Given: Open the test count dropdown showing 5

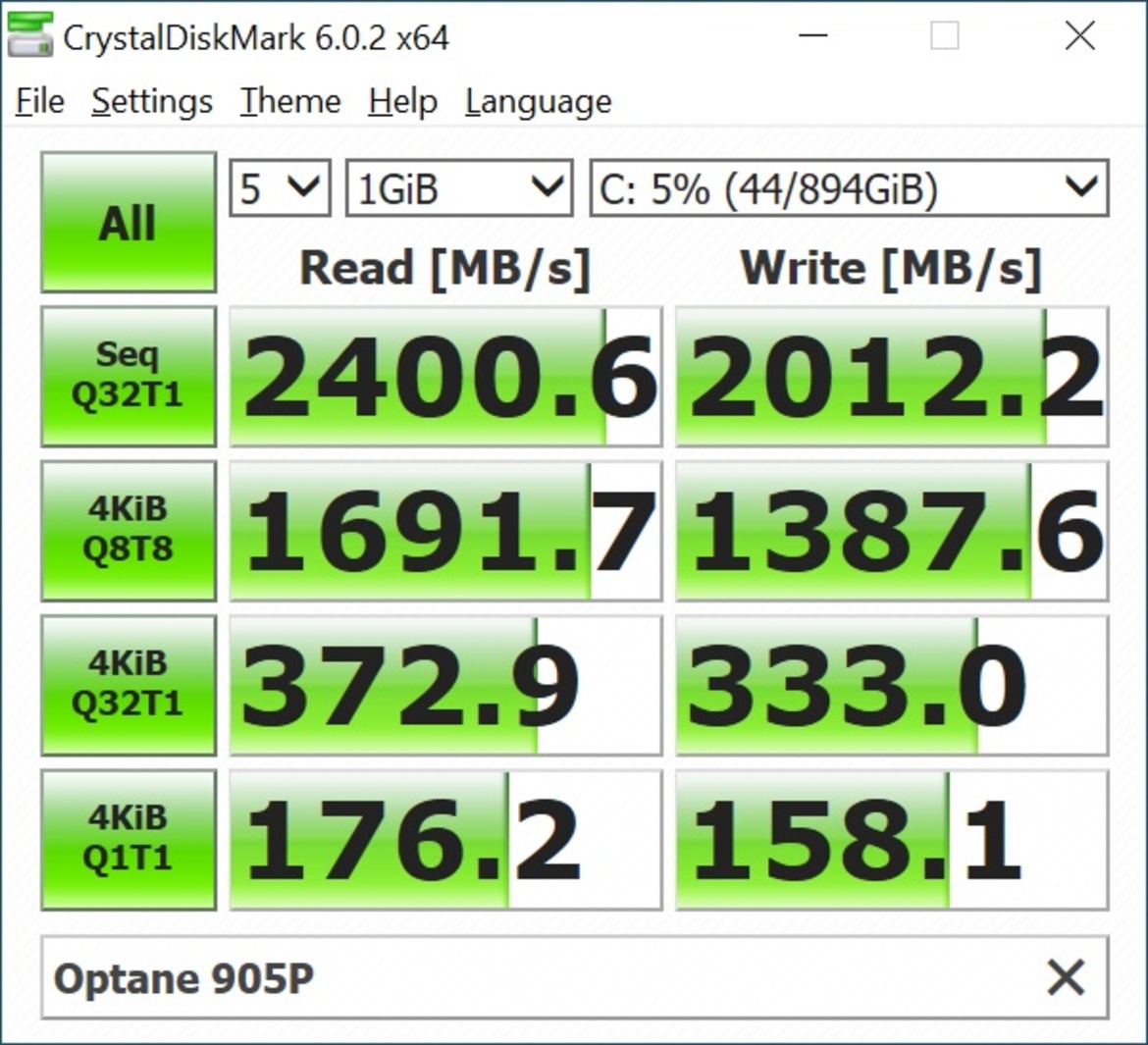Looking at the screenshot, I should 280,188.
